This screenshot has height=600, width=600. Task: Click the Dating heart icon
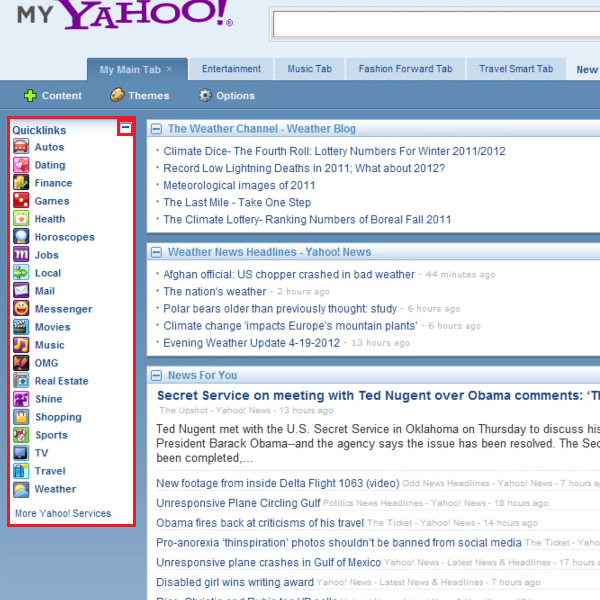click(x=21, y=165)
